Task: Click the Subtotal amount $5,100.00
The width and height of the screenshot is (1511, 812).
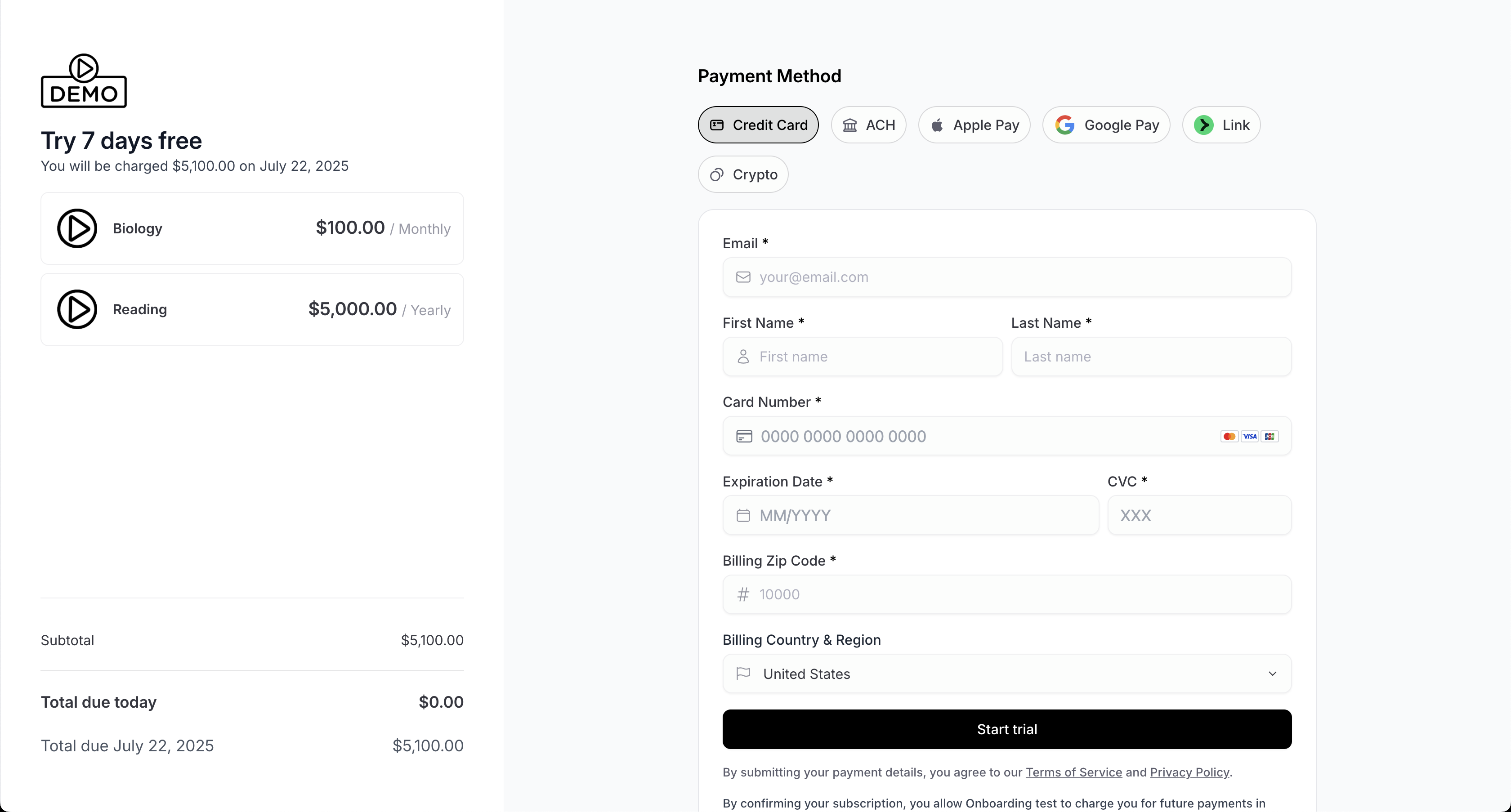Action: point(432,640)
